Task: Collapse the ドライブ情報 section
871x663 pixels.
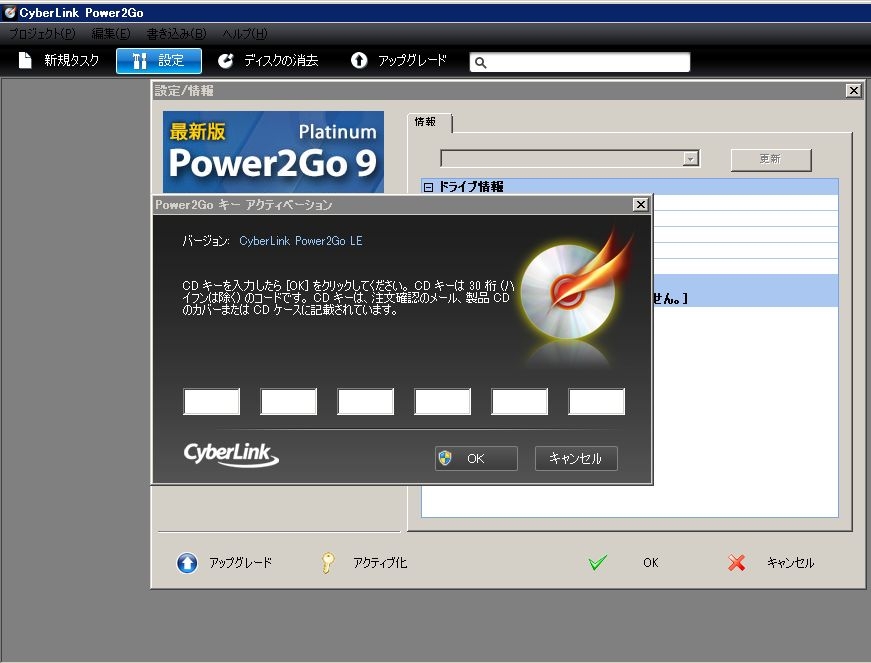Action: coord(428,187)
